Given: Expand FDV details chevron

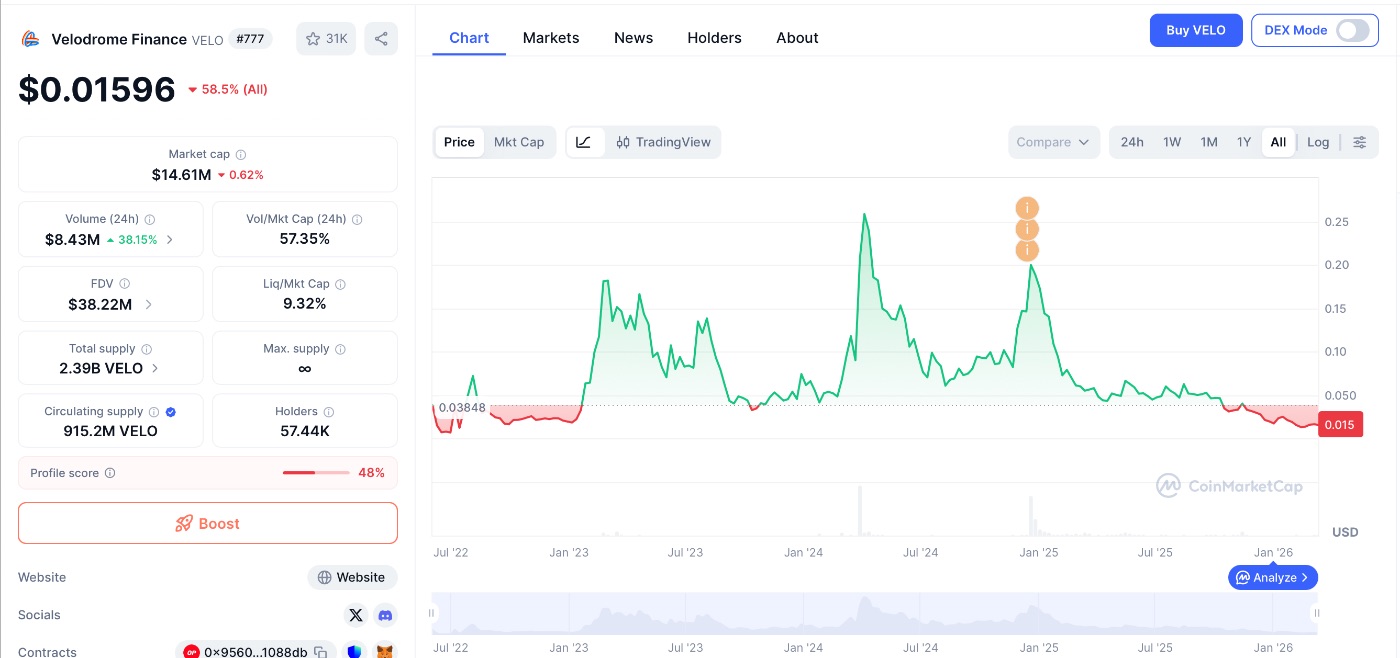Looking at the screenshot, I should tap(149, 304).
